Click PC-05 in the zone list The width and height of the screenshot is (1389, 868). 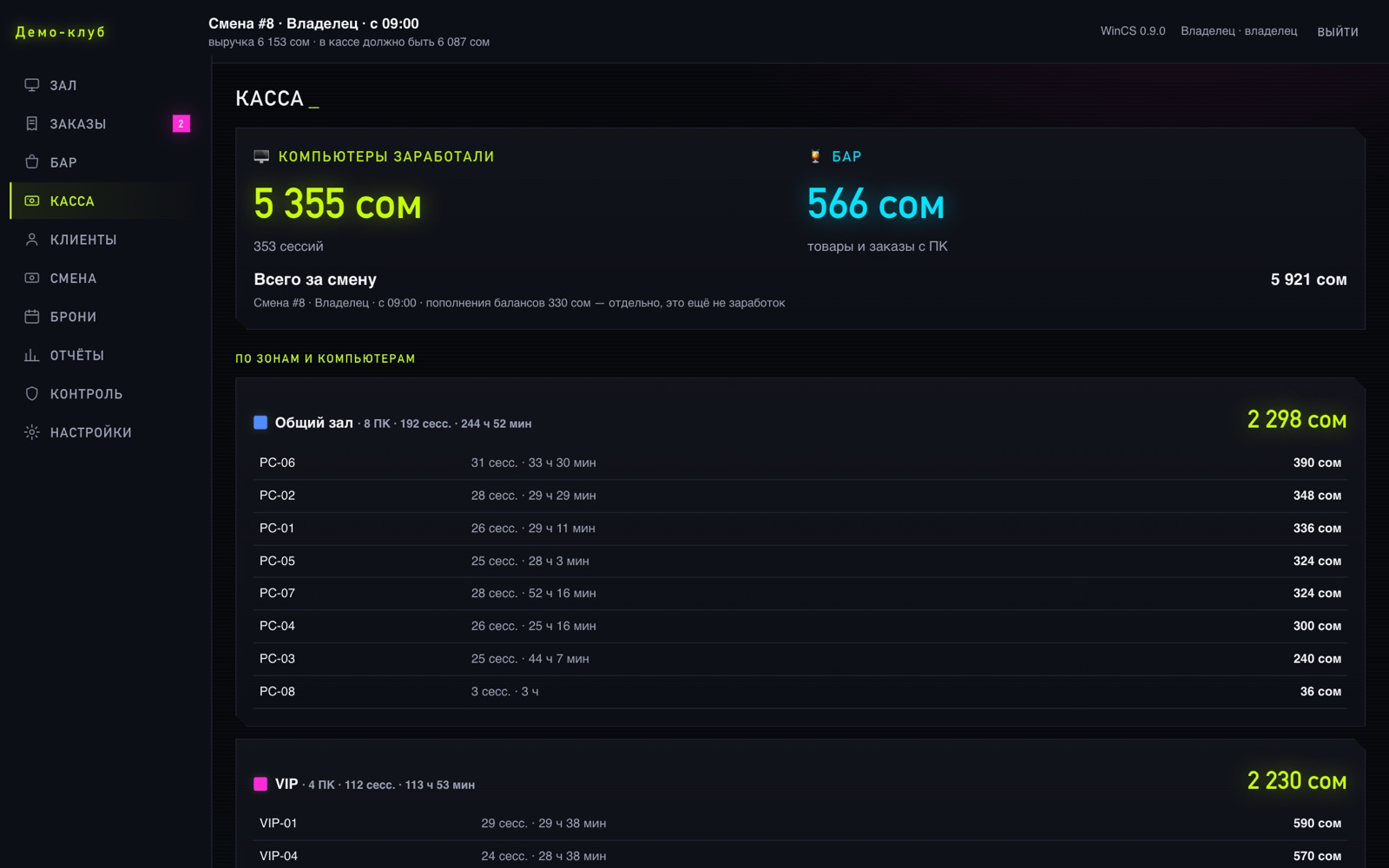coord(800,561)
